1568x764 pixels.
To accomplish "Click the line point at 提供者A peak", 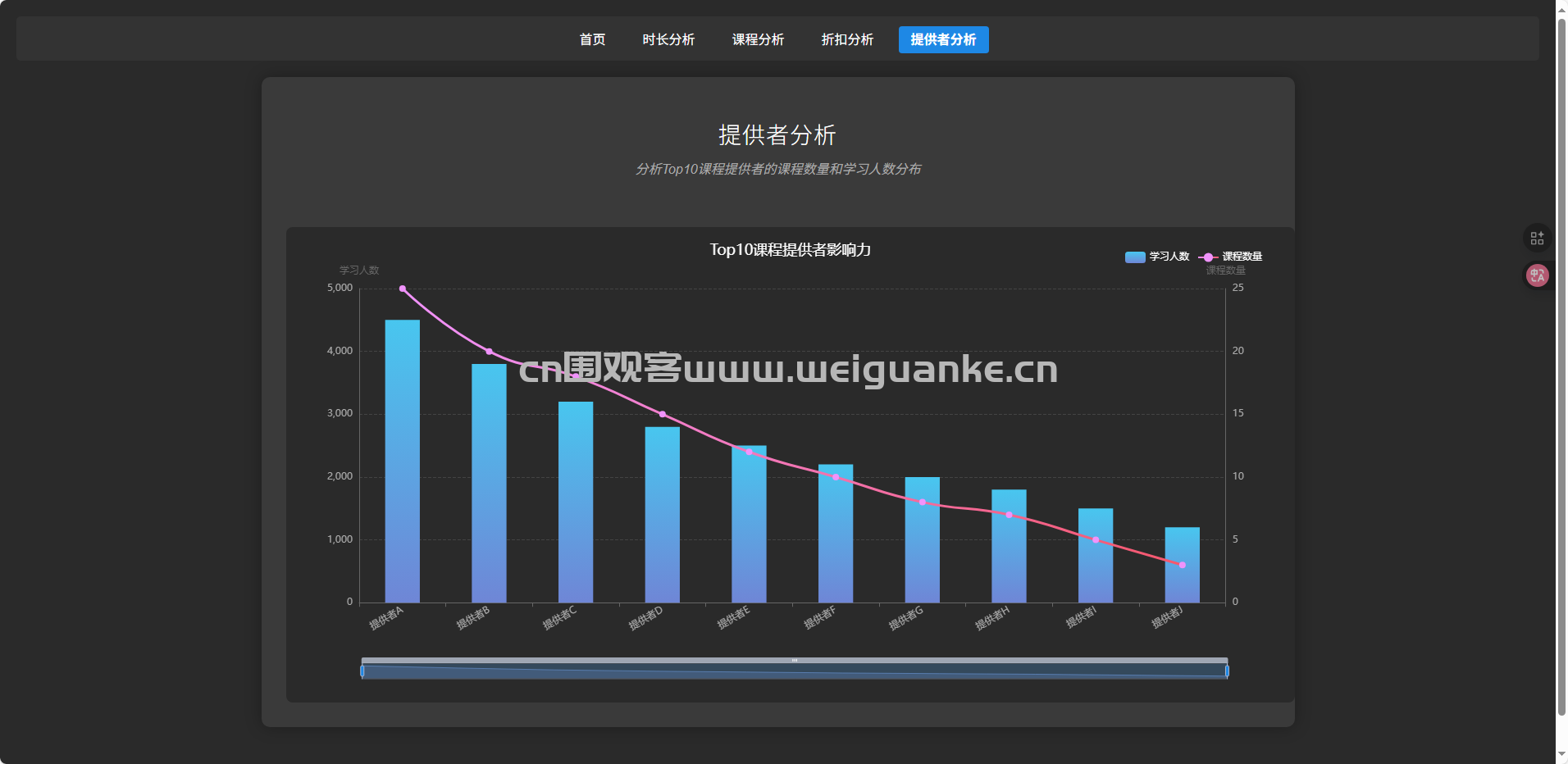I will (x=403, y=289).
